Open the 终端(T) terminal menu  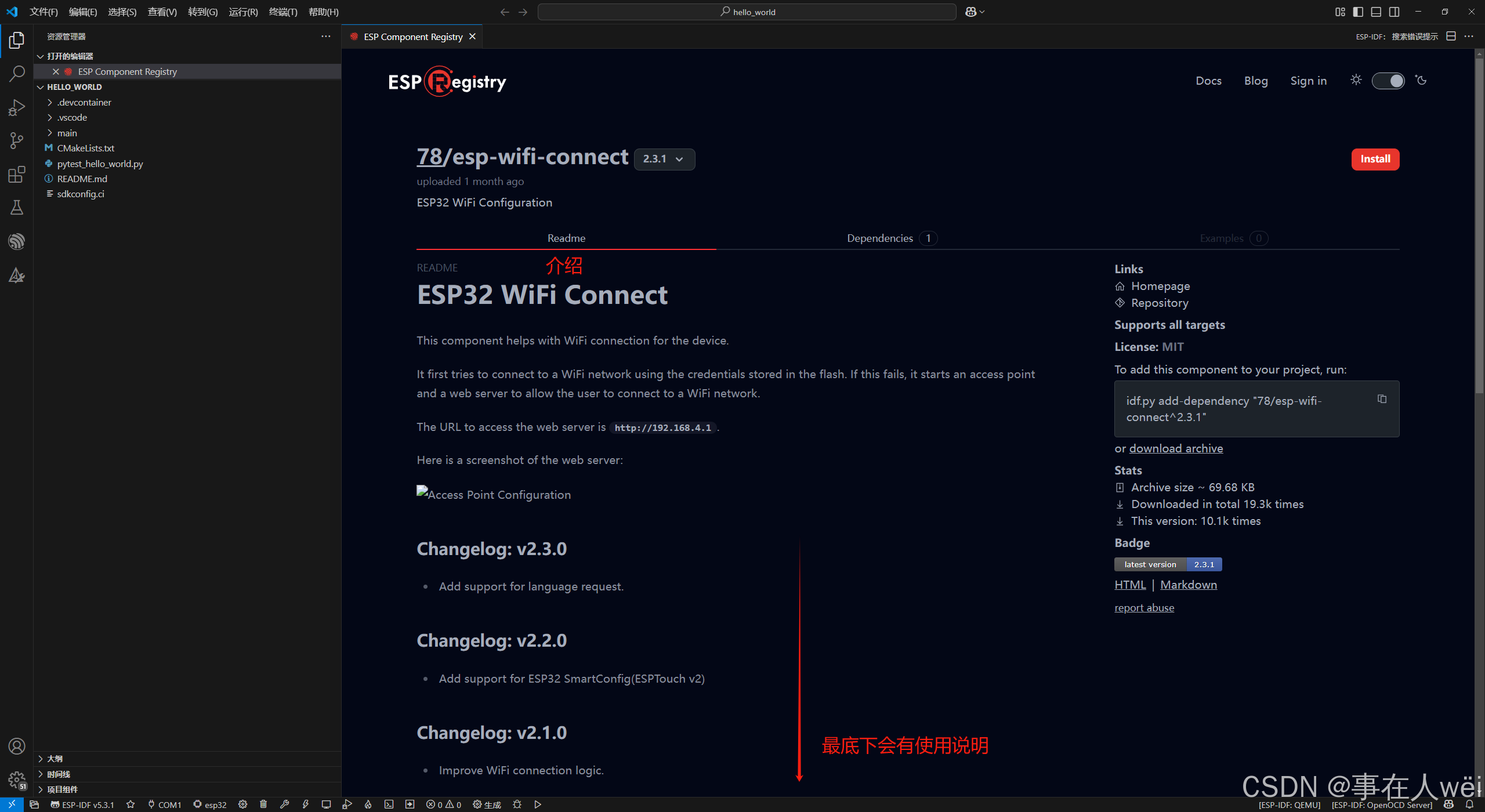point(283,12)
